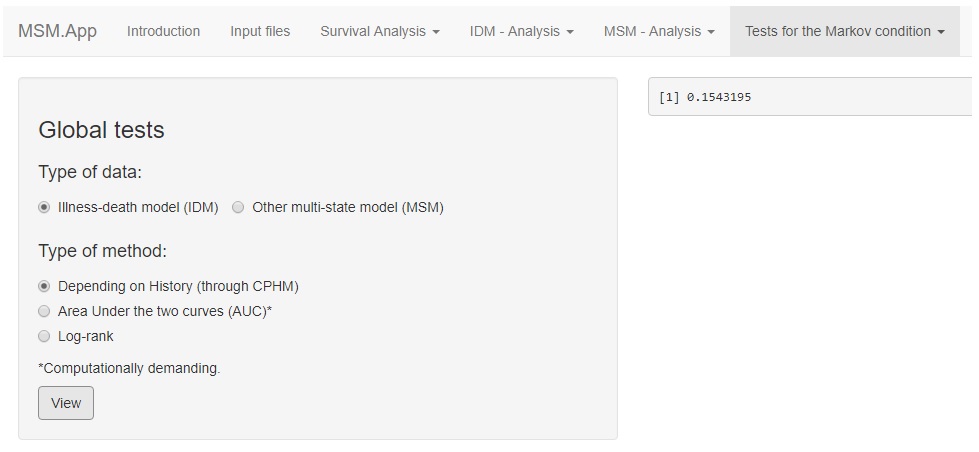Image resolution: width=979 pixels, height=452 pixels.
Task: Expand the Survival Analysis dropdown menu
Action: click(x=379, y=31)
